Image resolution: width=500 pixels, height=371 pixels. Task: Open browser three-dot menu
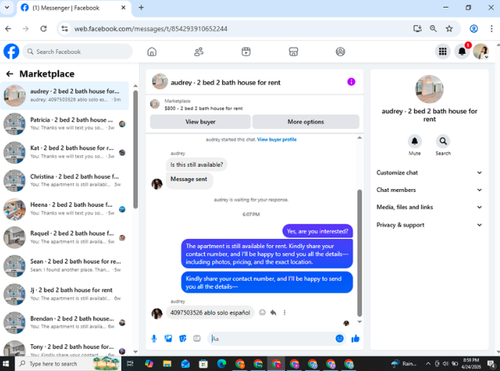click(491, 29)
